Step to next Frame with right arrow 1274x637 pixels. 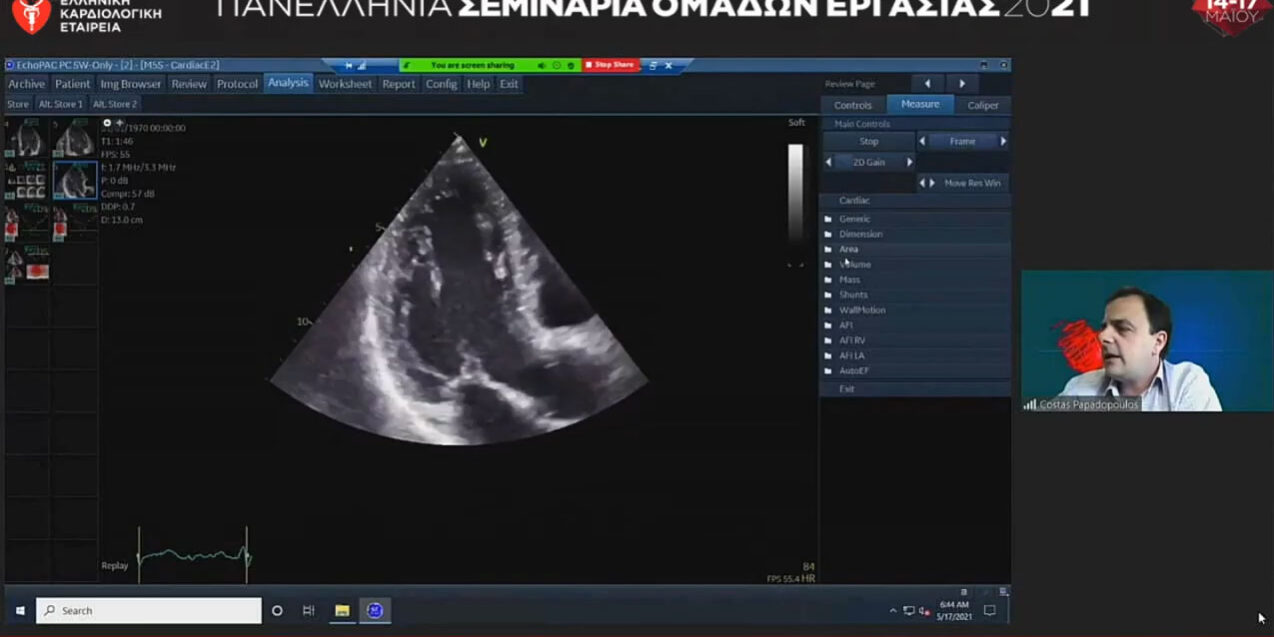click(x=1003, y=142)
